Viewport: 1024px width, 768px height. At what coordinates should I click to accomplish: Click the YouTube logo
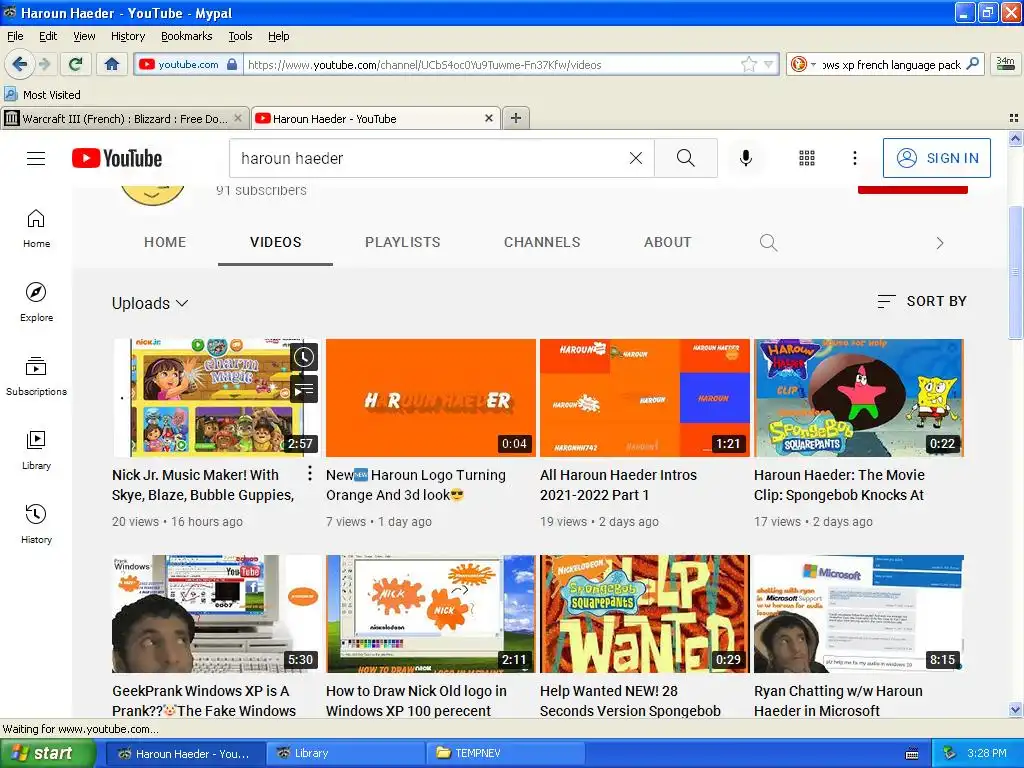click(117, 158)
